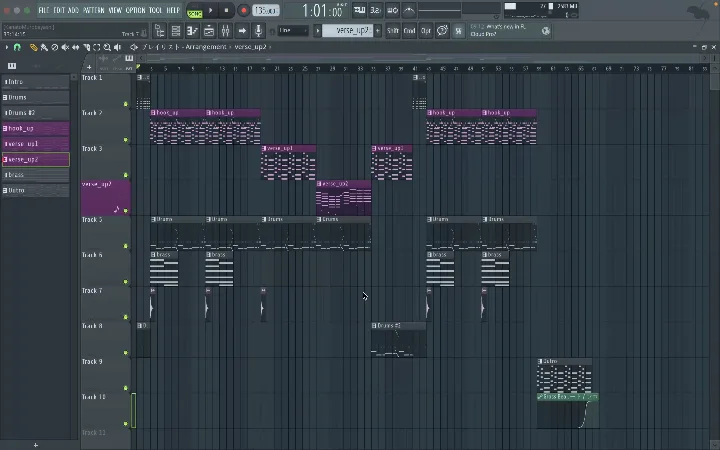Select the Delete tool in playlist toolbar
The width and height of the screenshot is (720, 450).
click(x=55, y=47)
